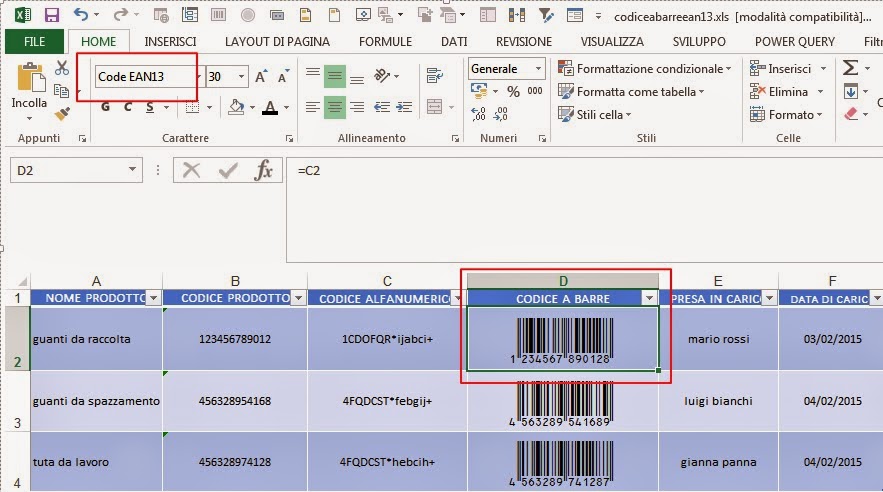Click the merge and center icon
The height and width of the screenshot is (492, 883).
coord(434,107)
